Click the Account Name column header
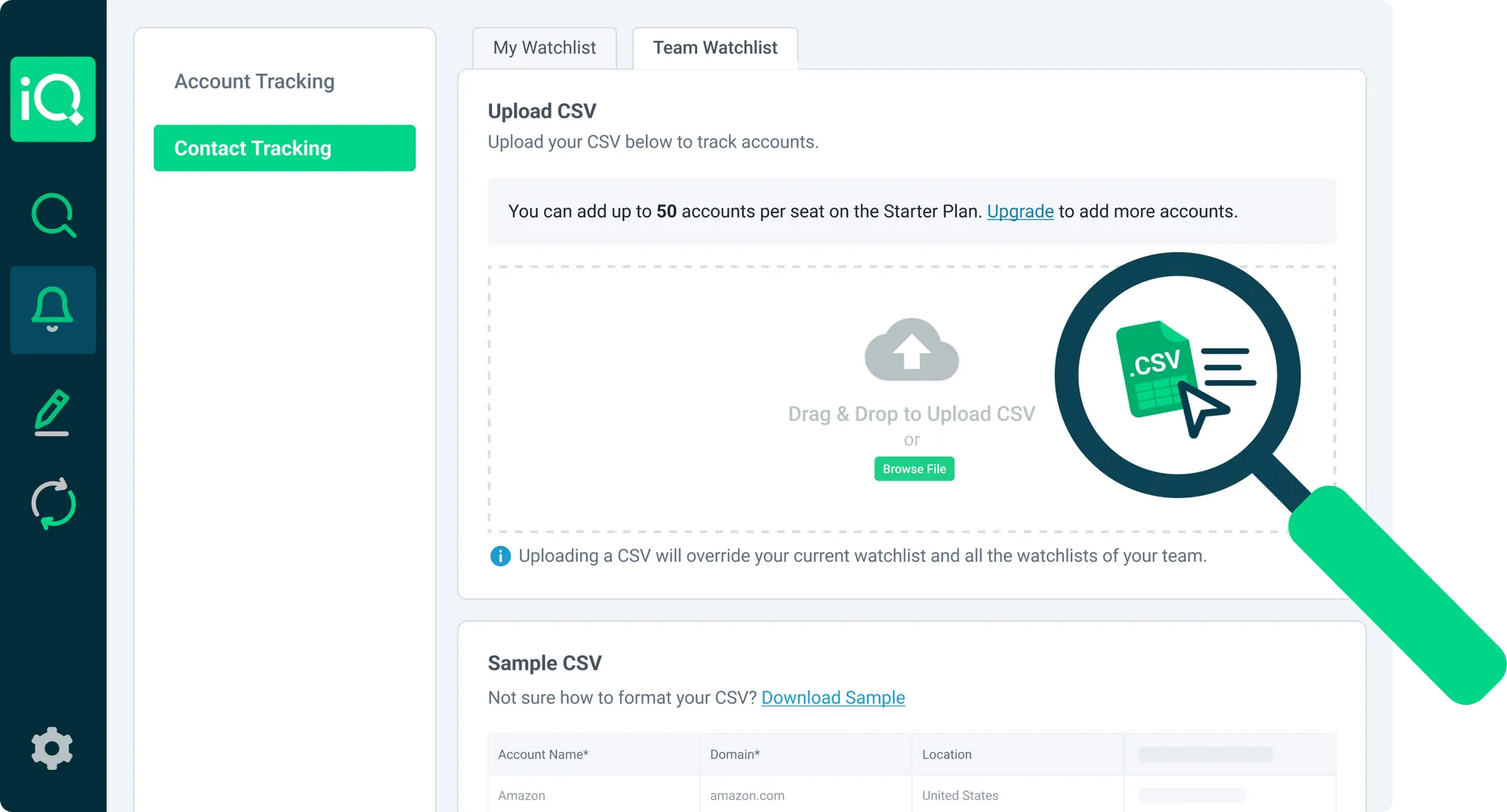Screen dimensions: 1507x812 tap(542, 754)
